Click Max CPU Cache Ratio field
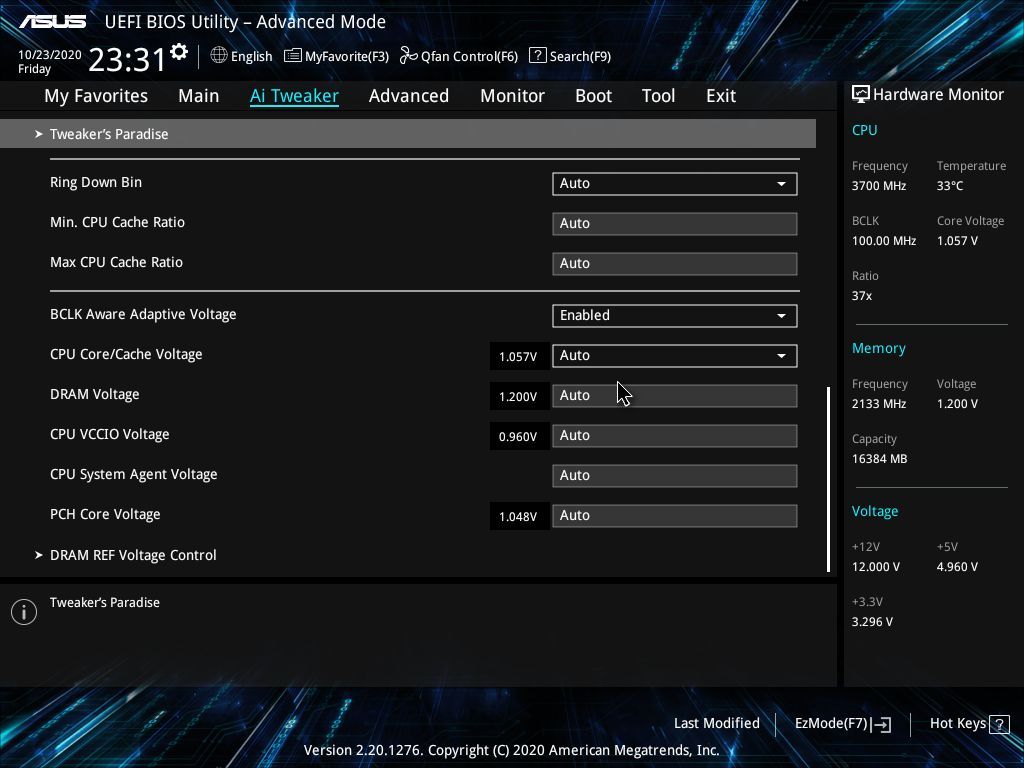Image resolution: width=1024 pixels, height=768 pixels. click(675, 263)
